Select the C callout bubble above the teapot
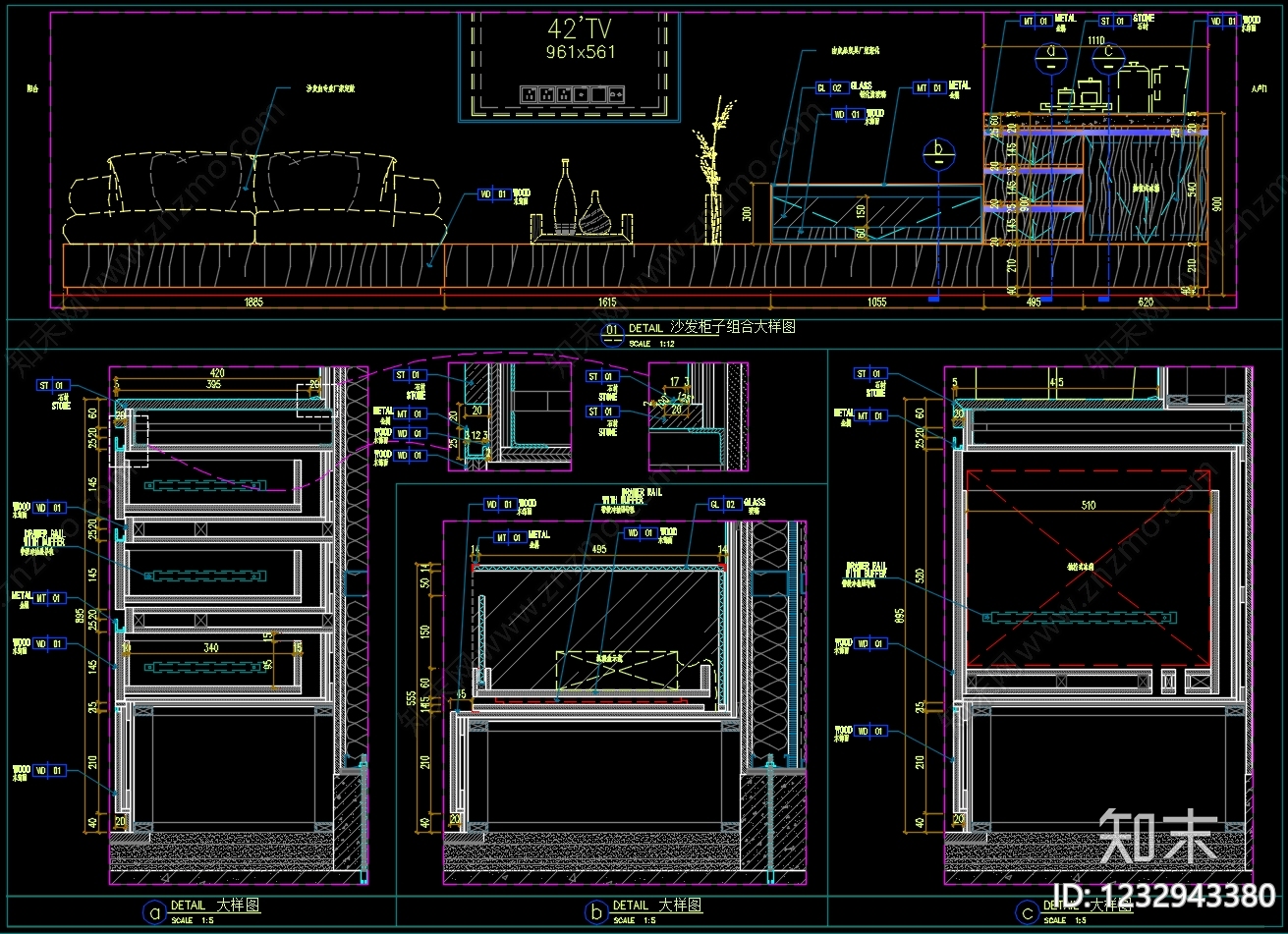Screen dimensions: 1288x934 [x=1109, y=53]
